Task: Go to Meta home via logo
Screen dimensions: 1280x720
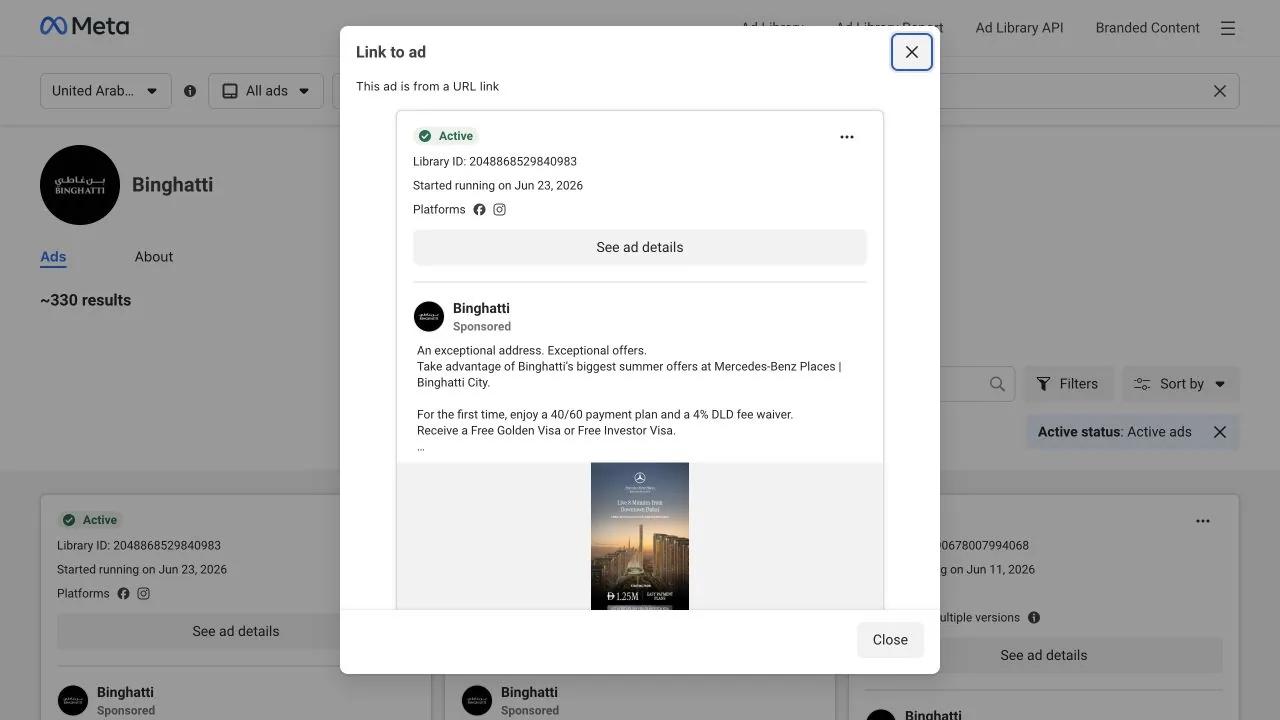Action: click(84, 26)
